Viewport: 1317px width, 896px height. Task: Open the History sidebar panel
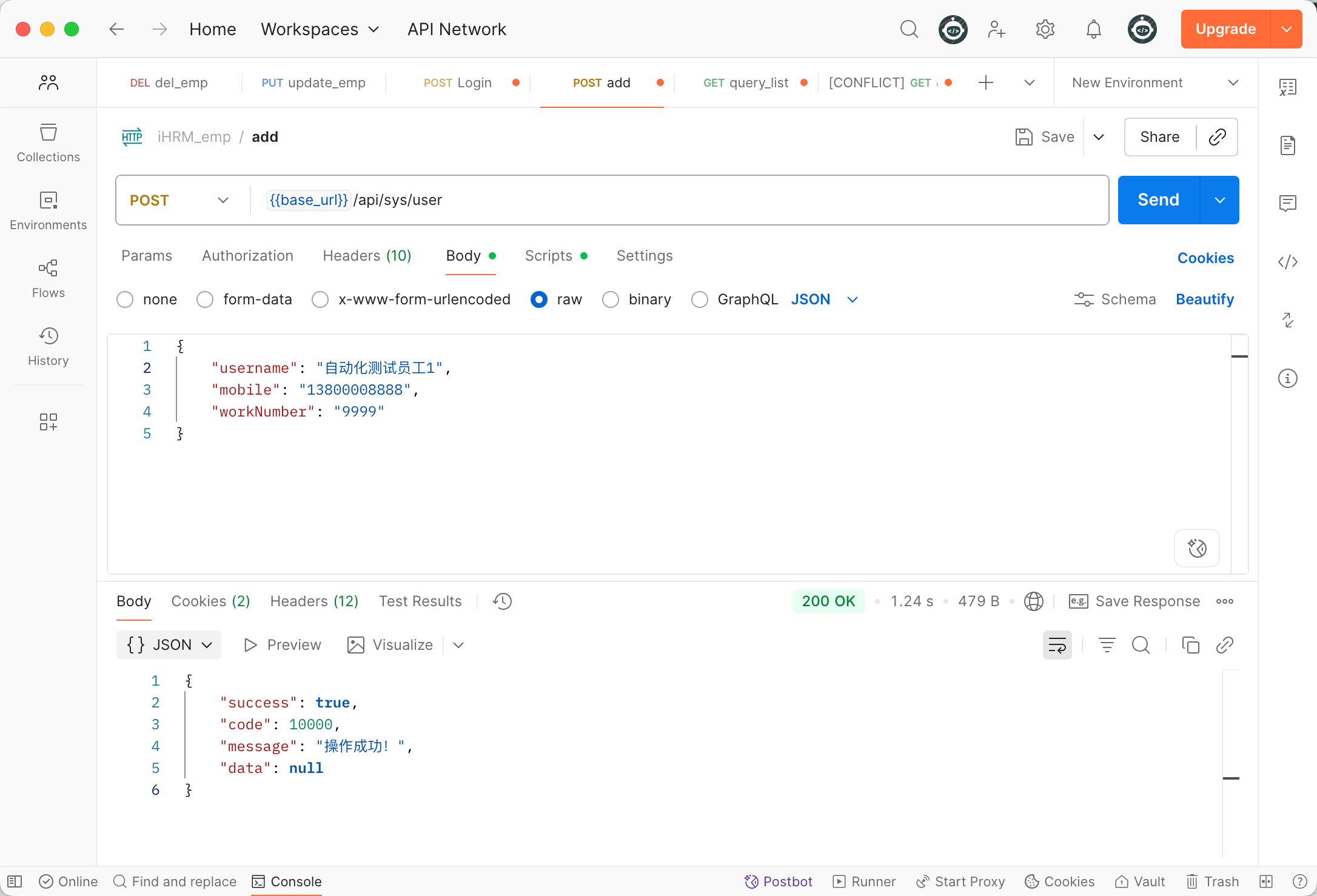pyautogui.click(x=48, y=347)
